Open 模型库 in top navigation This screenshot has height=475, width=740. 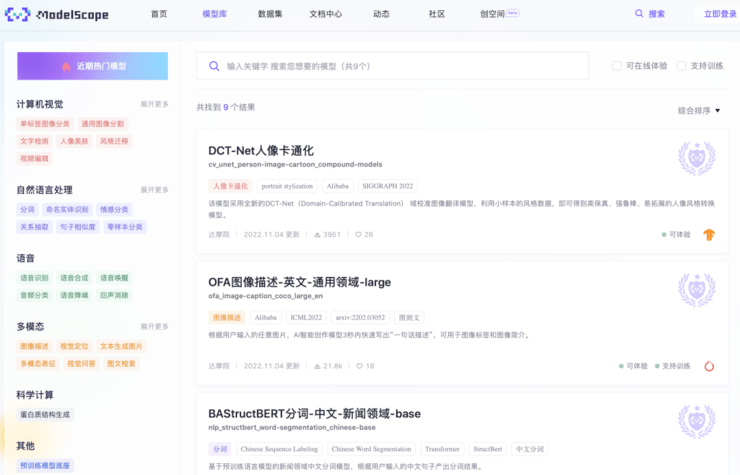(215, 14)
